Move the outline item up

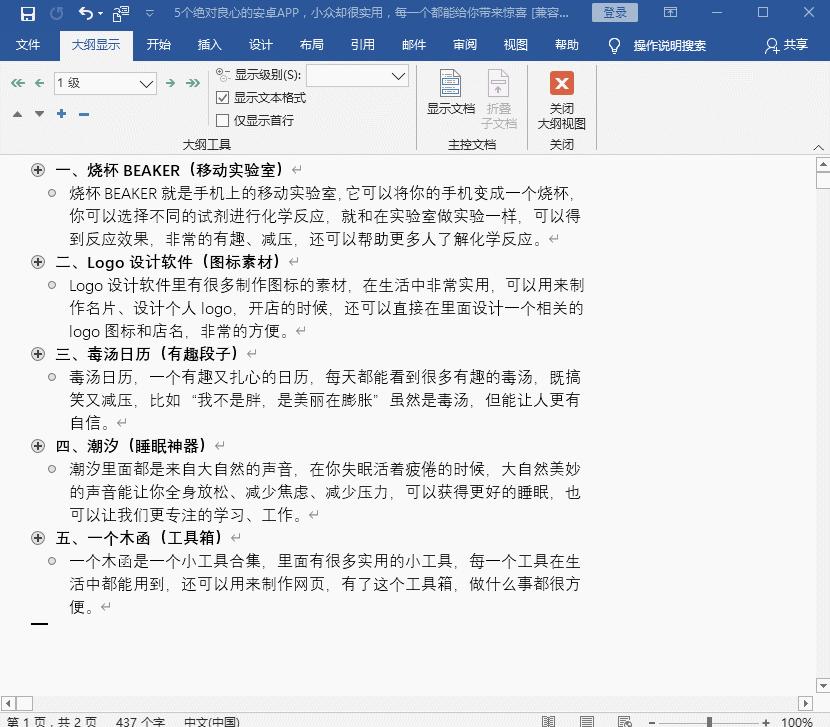[x=17, y=113]
